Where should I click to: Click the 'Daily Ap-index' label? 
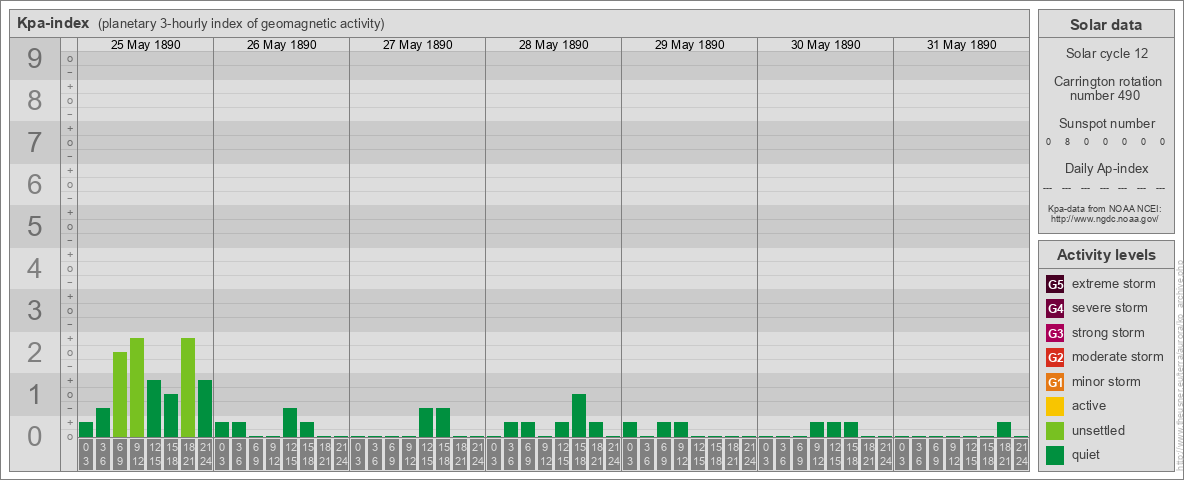(1105, 168)
